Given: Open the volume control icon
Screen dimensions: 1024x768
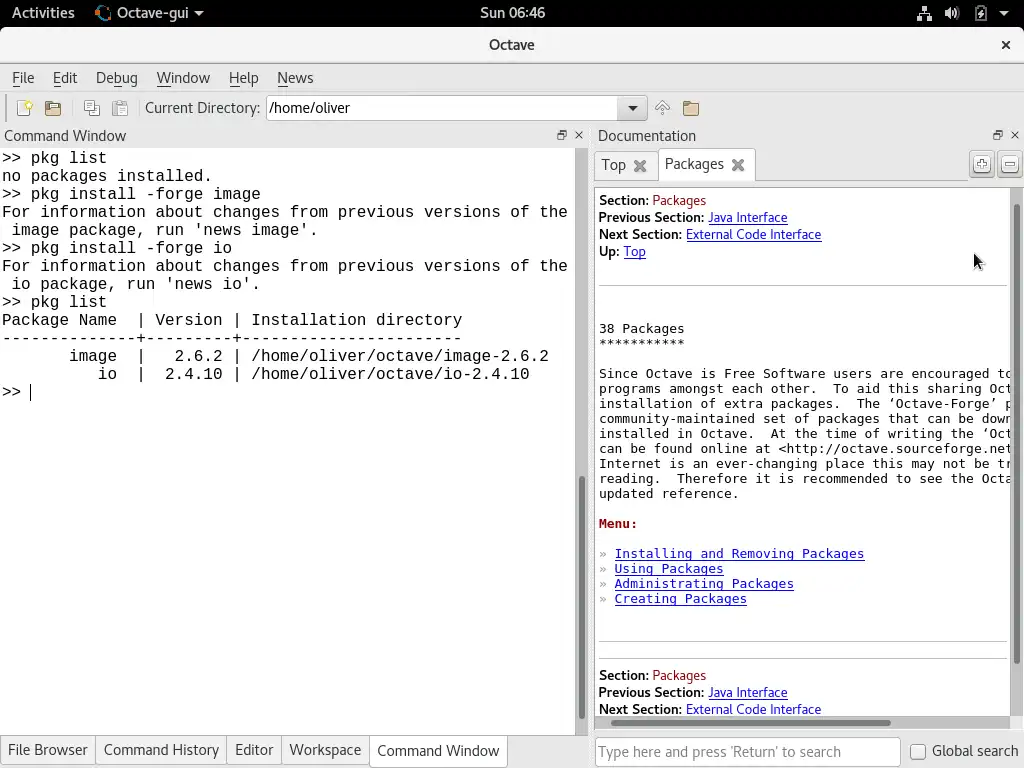Looking at the screenshot, I should 952,13.
